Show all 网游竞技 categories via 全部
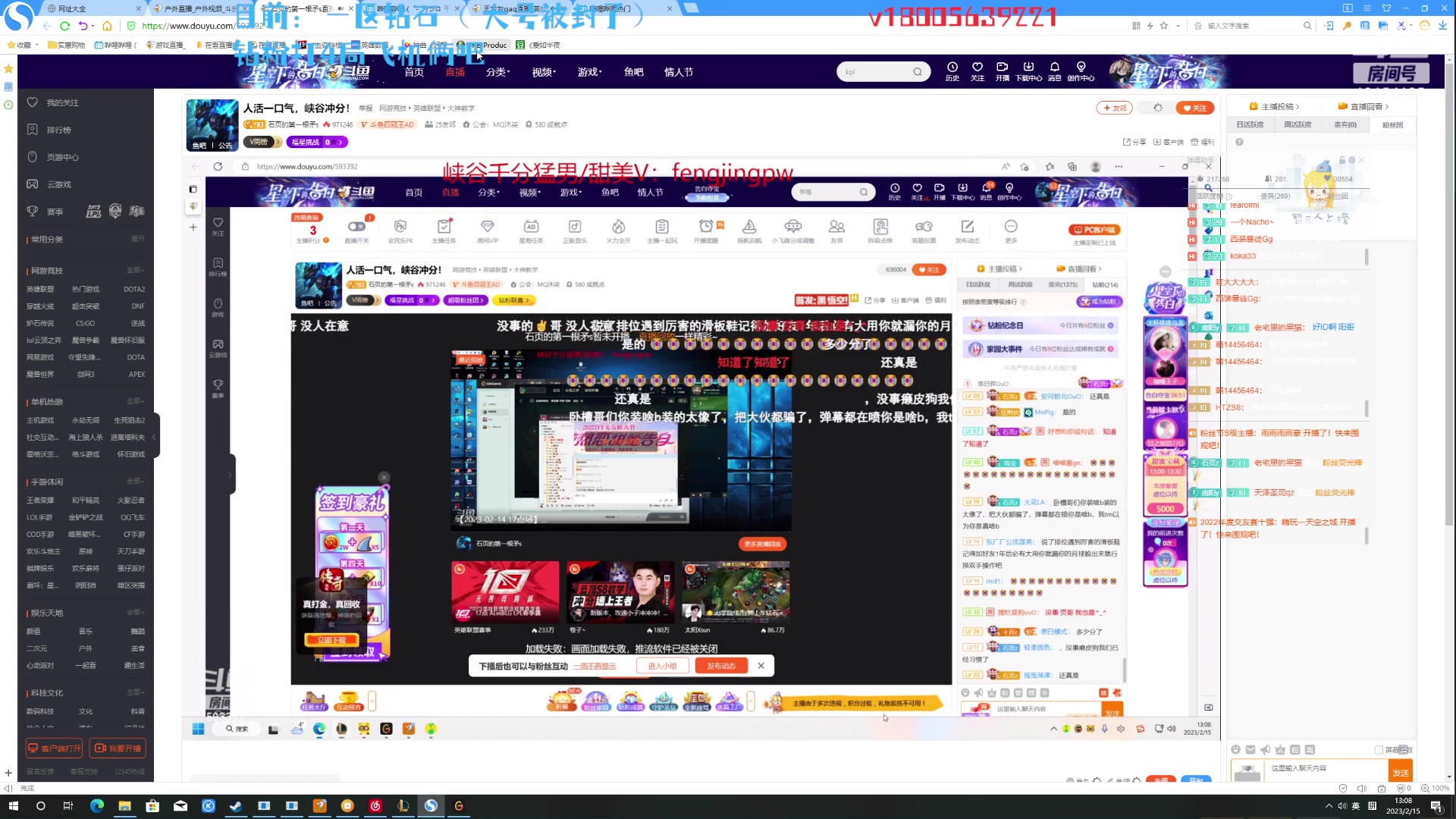The width and height of the screenshot is (1456, 819). (x=135, y=271)
